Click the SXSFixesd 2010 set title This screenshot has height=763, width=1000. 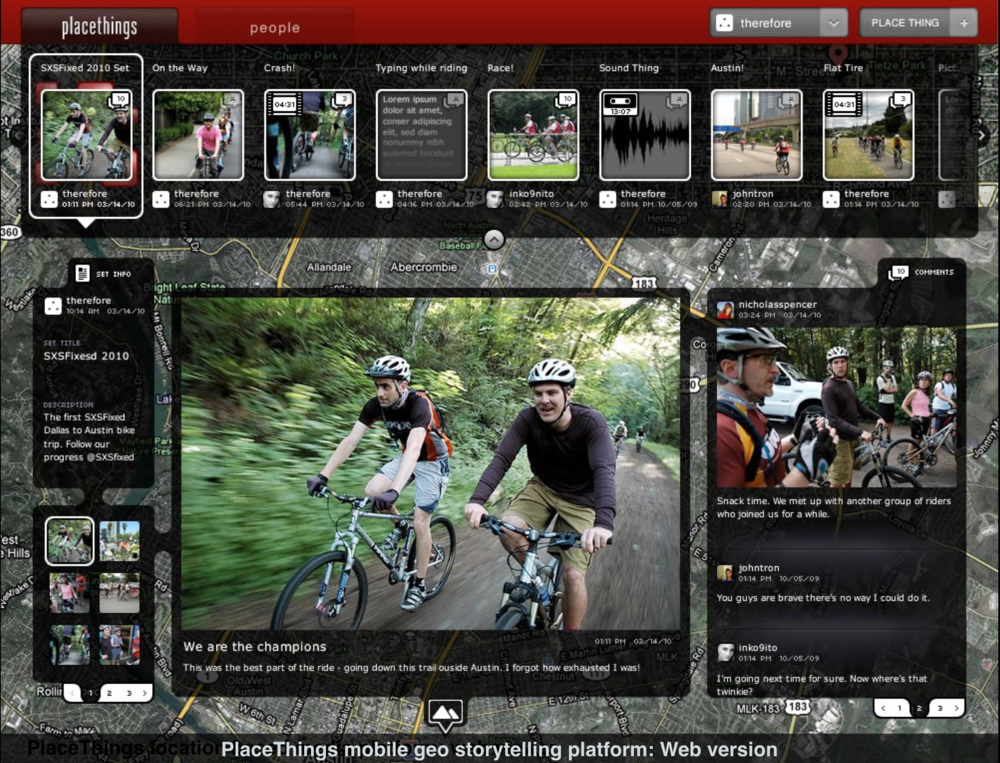pyautogui.click(x=86, y=356)
